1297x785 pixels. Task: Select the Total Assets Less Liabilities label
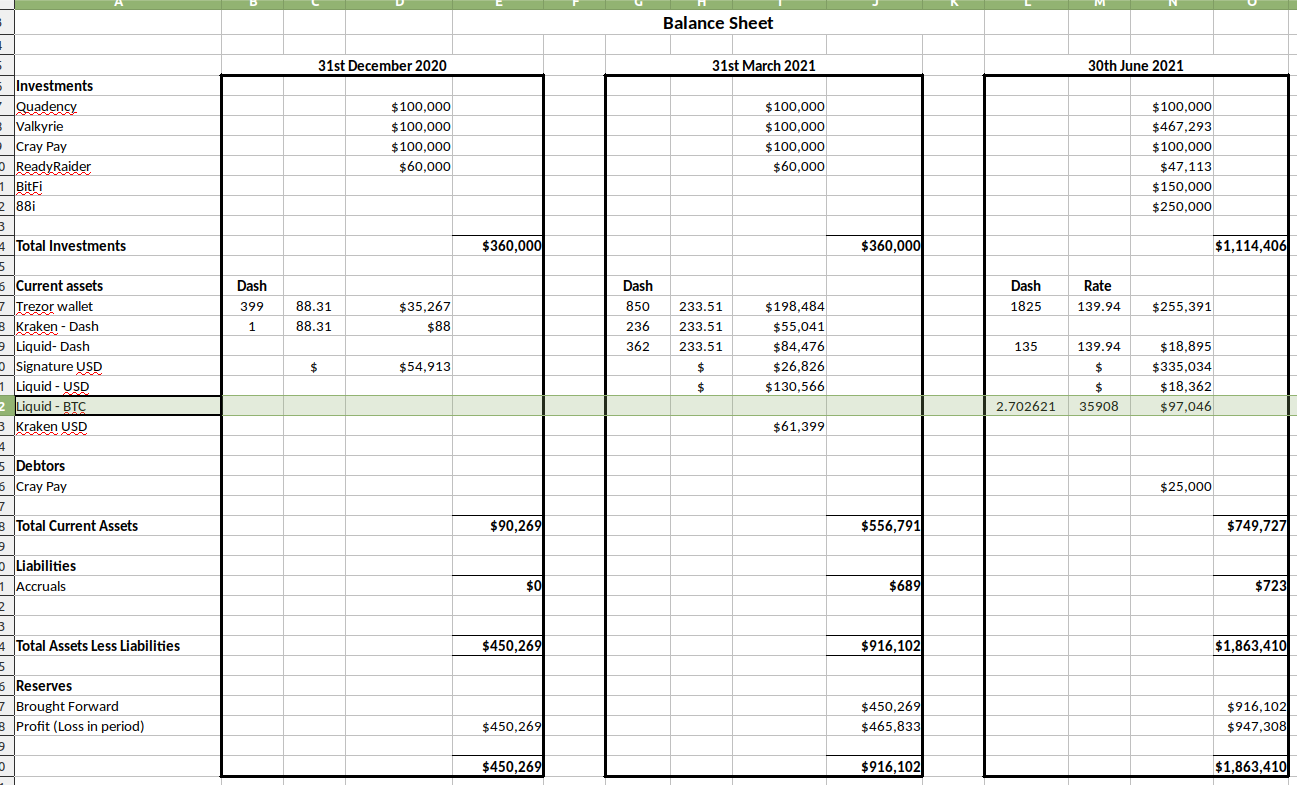(98, 646)
